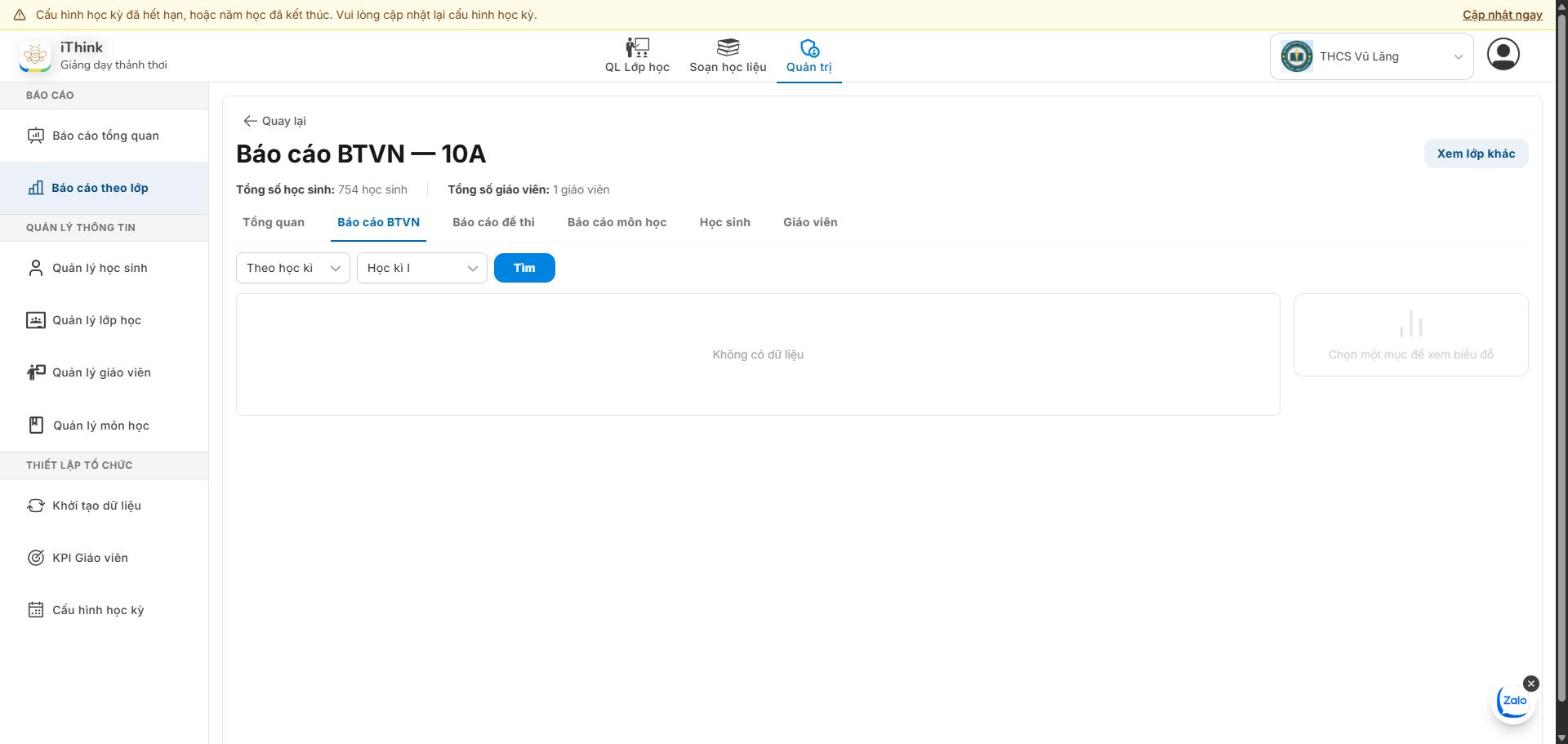Click the 1 giáo viên count text
1568x744 pixels.
tap(581, 189)
